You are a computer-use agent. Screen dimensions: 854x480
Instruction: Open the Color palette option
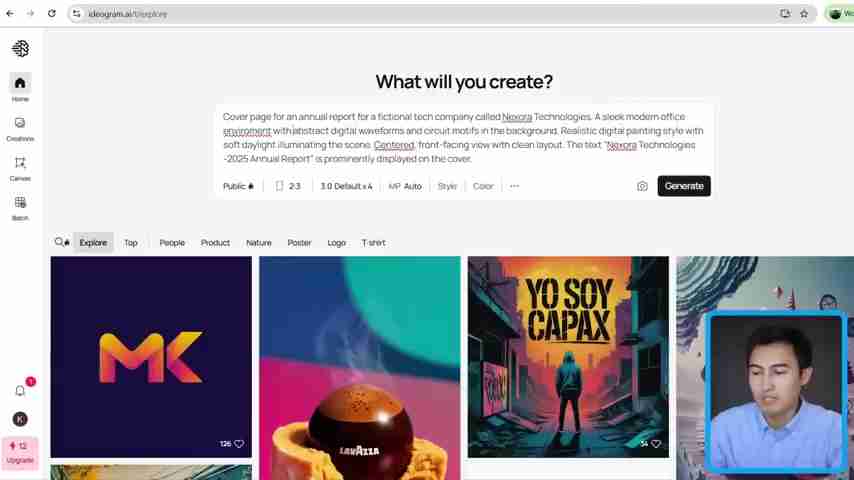483,186
